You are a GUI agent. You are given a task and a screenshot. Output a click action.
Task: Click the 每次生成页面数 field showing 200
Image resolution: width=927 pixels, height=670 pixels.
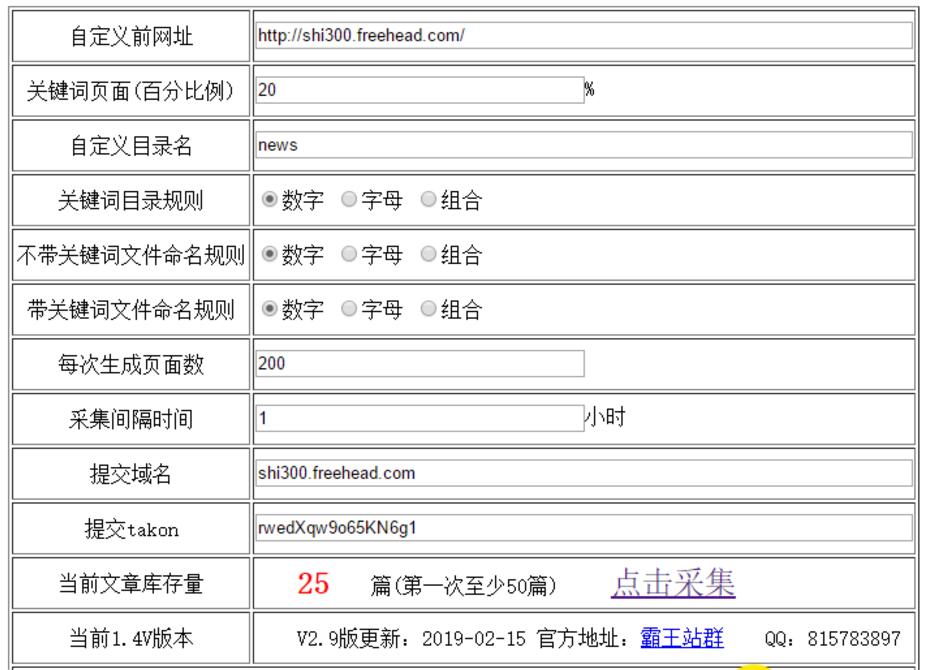tap(420, 364)
